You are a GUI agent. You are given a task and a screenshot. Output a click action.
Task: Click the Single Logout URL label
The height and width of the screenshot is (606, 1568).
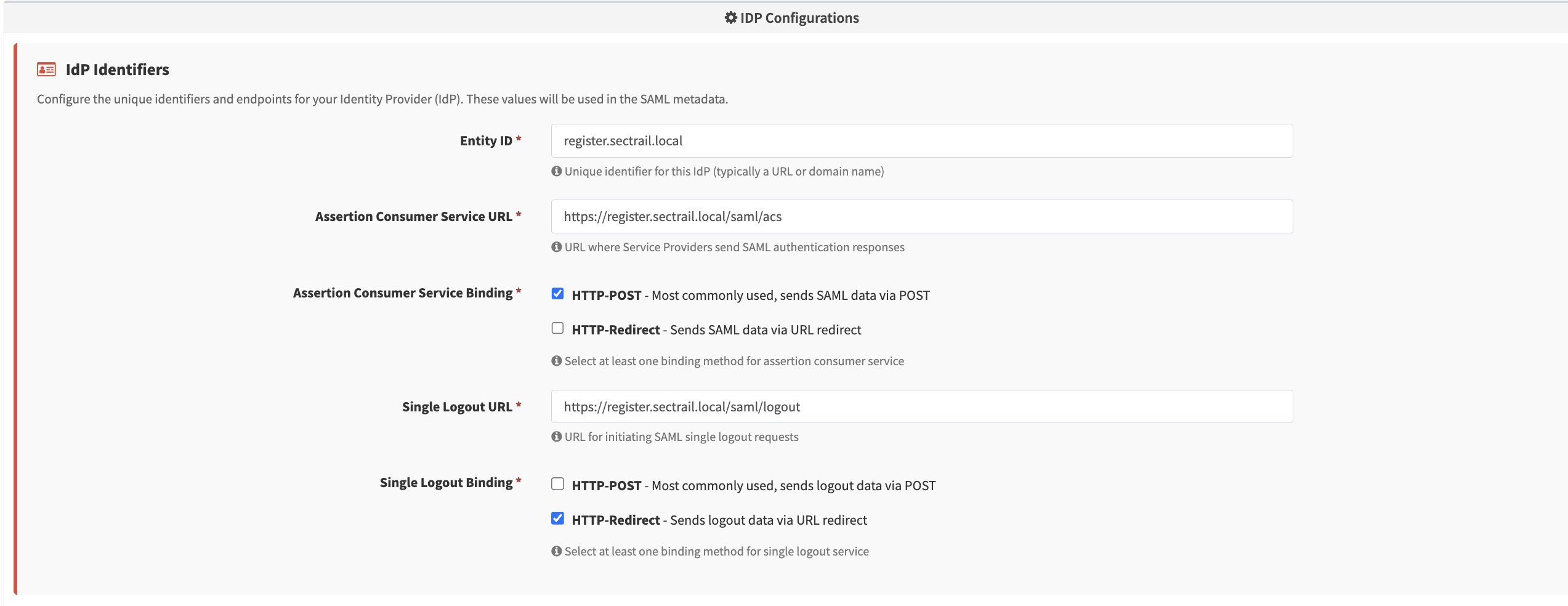point(457,407)
